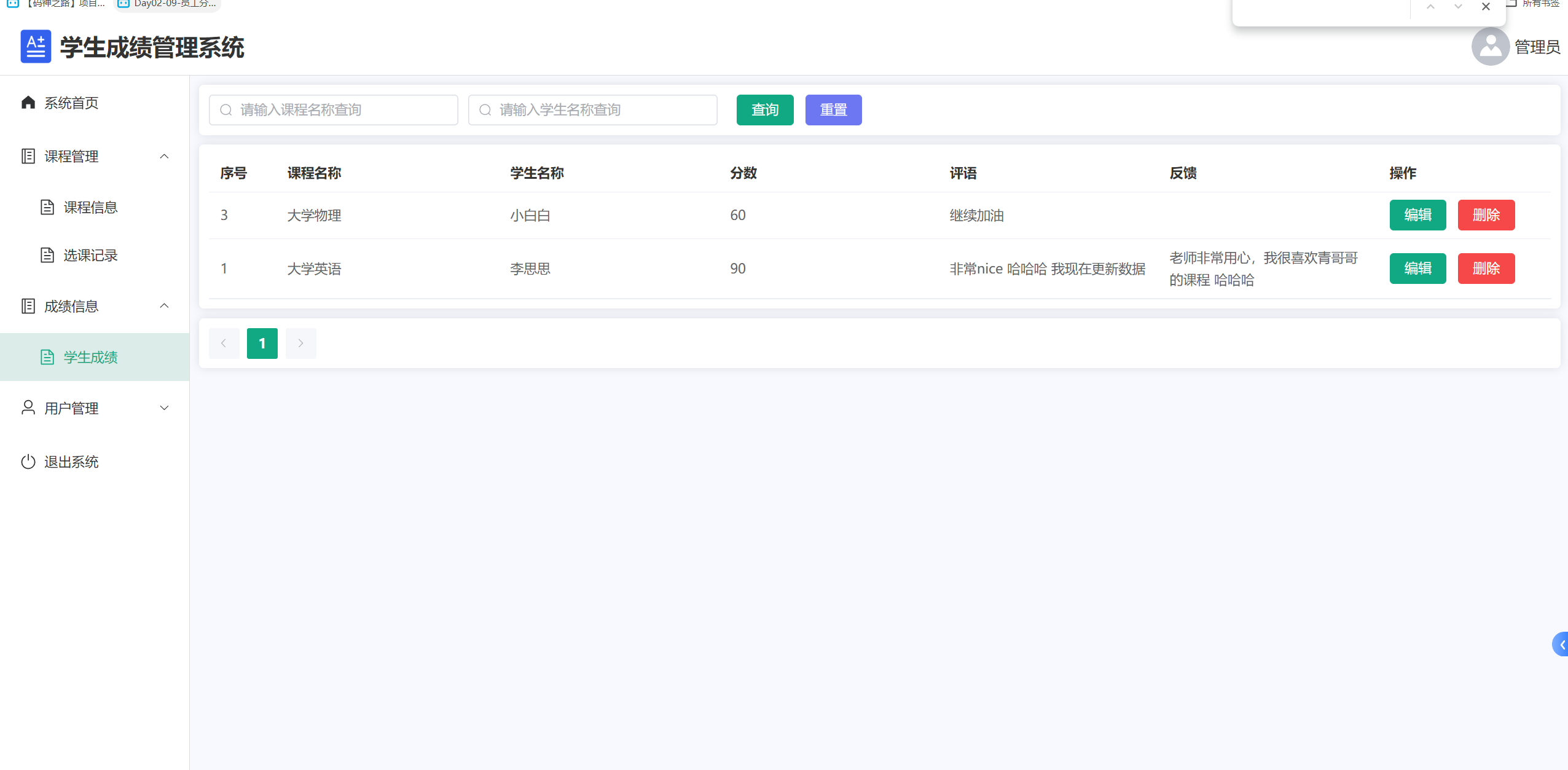Click the student name query input field
Screen dimensions: 1568x770
point(592,109)
